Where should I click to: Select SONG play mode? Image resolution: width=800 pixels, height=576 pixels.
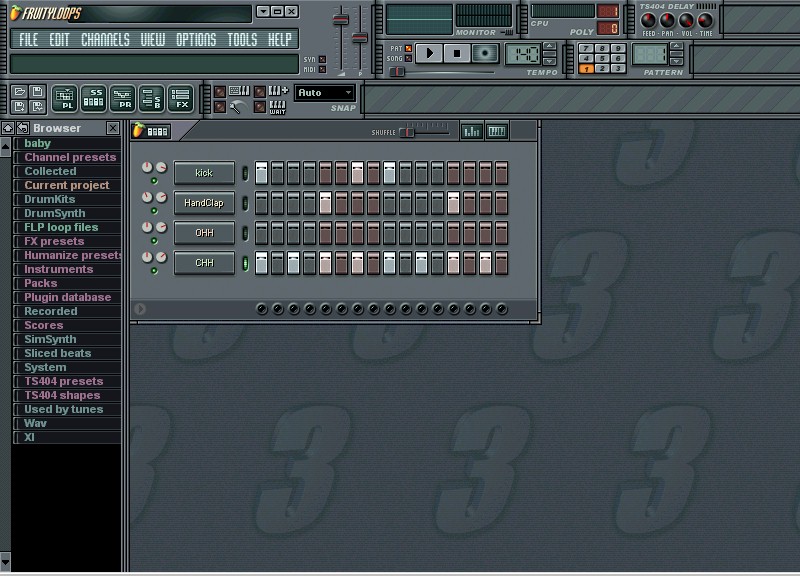click(x=408, y=59)
